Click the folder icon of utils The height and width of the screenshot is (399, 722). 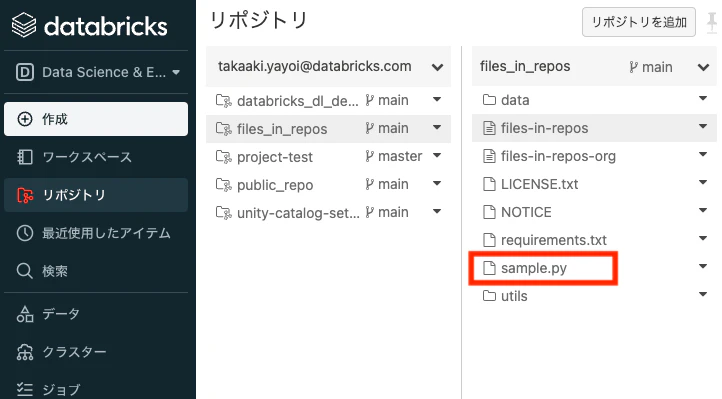pyautogui.click(x=489, y=295)
